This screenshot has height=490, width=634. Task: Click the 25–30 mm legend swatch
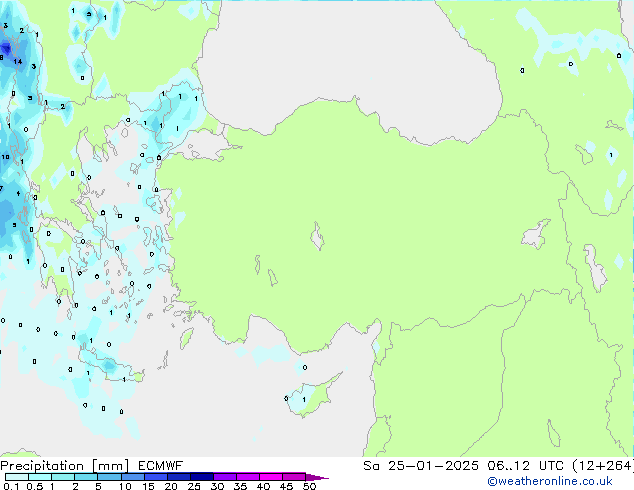click(x=202, y=477)
